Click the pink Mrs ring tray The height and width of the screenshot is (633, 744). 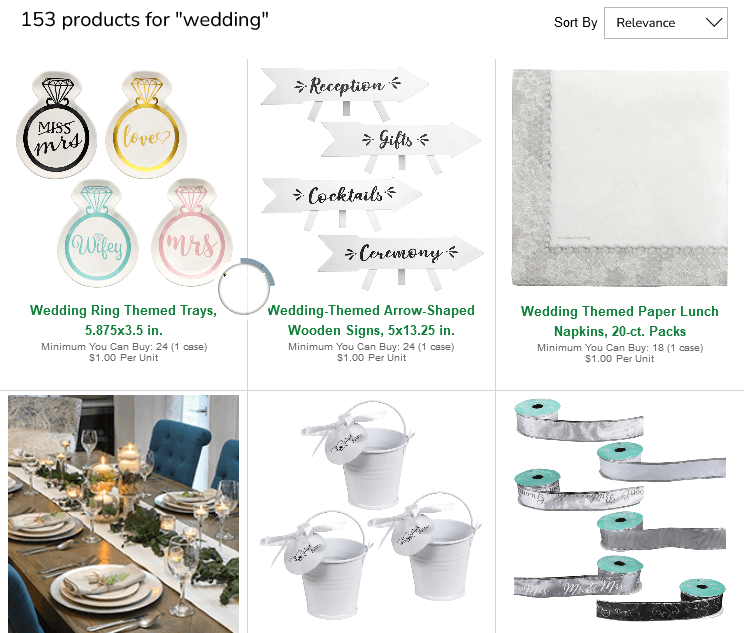point(192,233)
